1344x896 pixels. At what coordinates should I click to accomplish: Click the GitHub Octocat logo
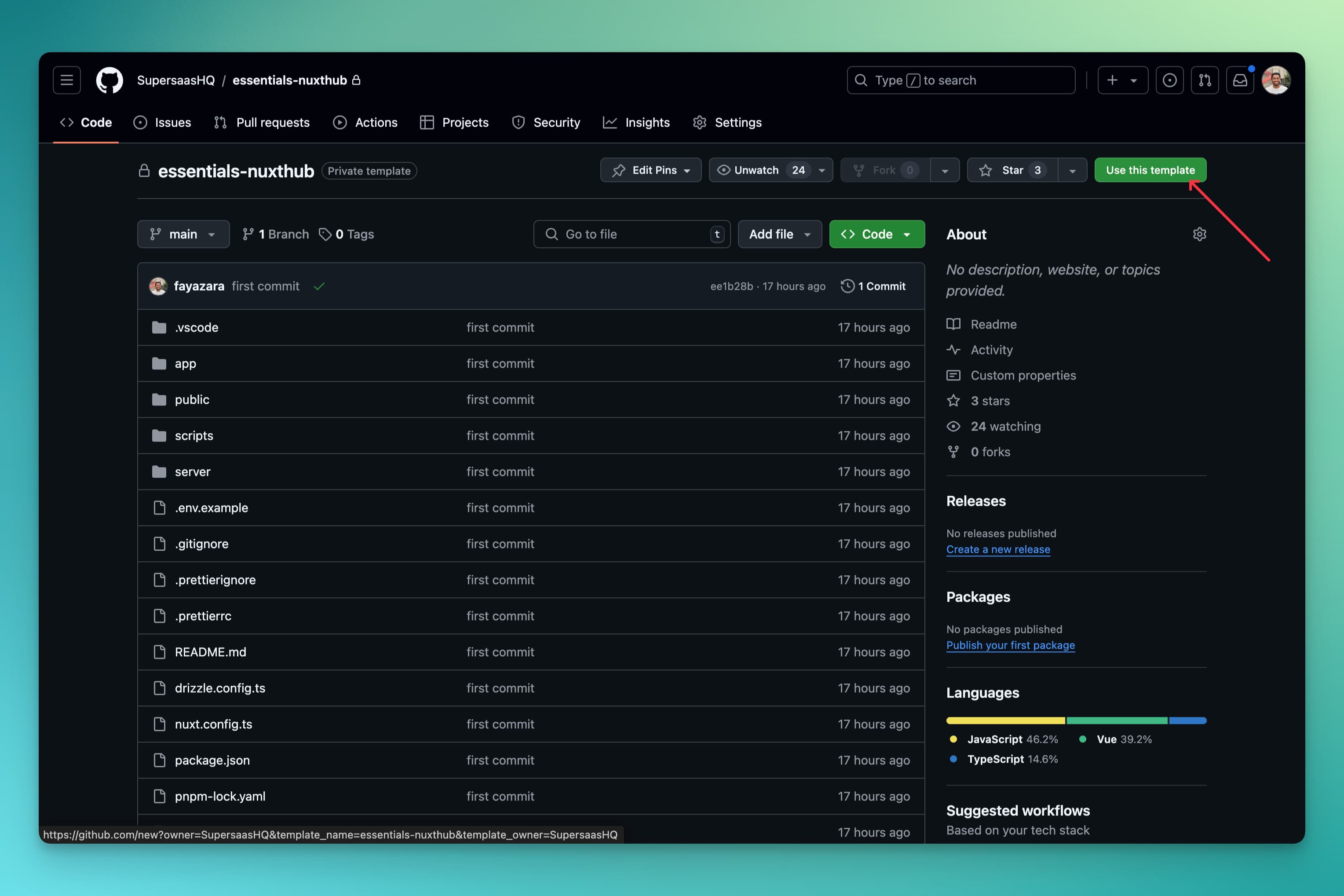[x=110, y=80]
